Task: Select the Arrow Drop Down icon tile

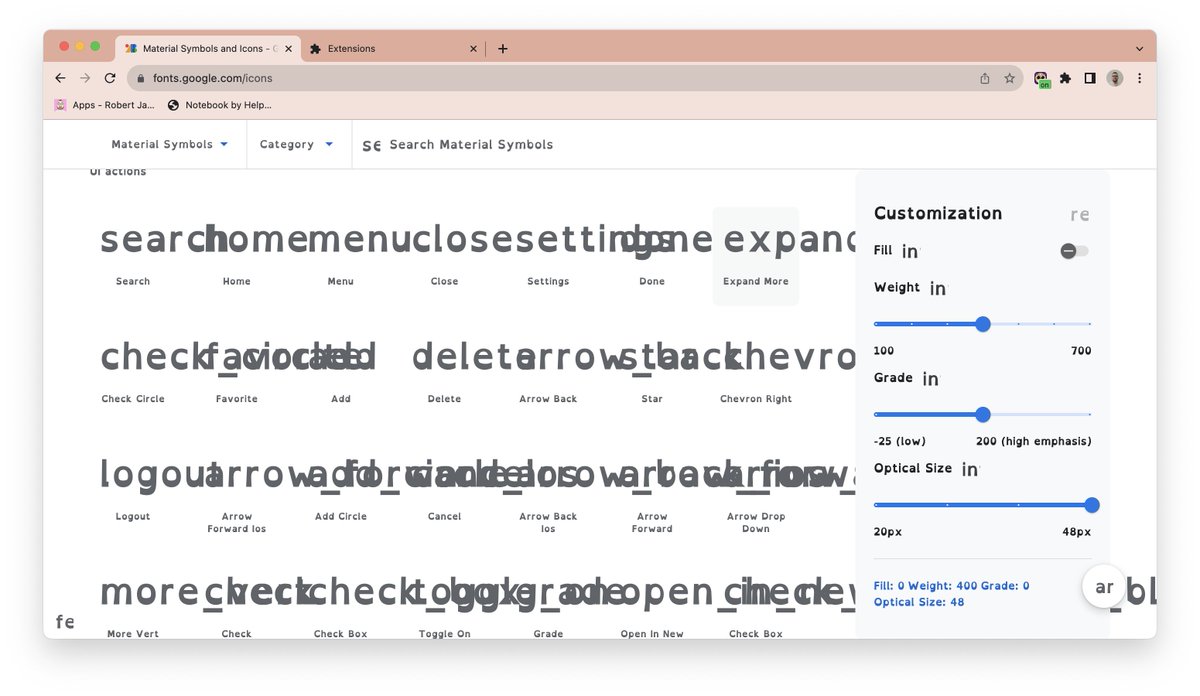Action: (x=756, y=492)
